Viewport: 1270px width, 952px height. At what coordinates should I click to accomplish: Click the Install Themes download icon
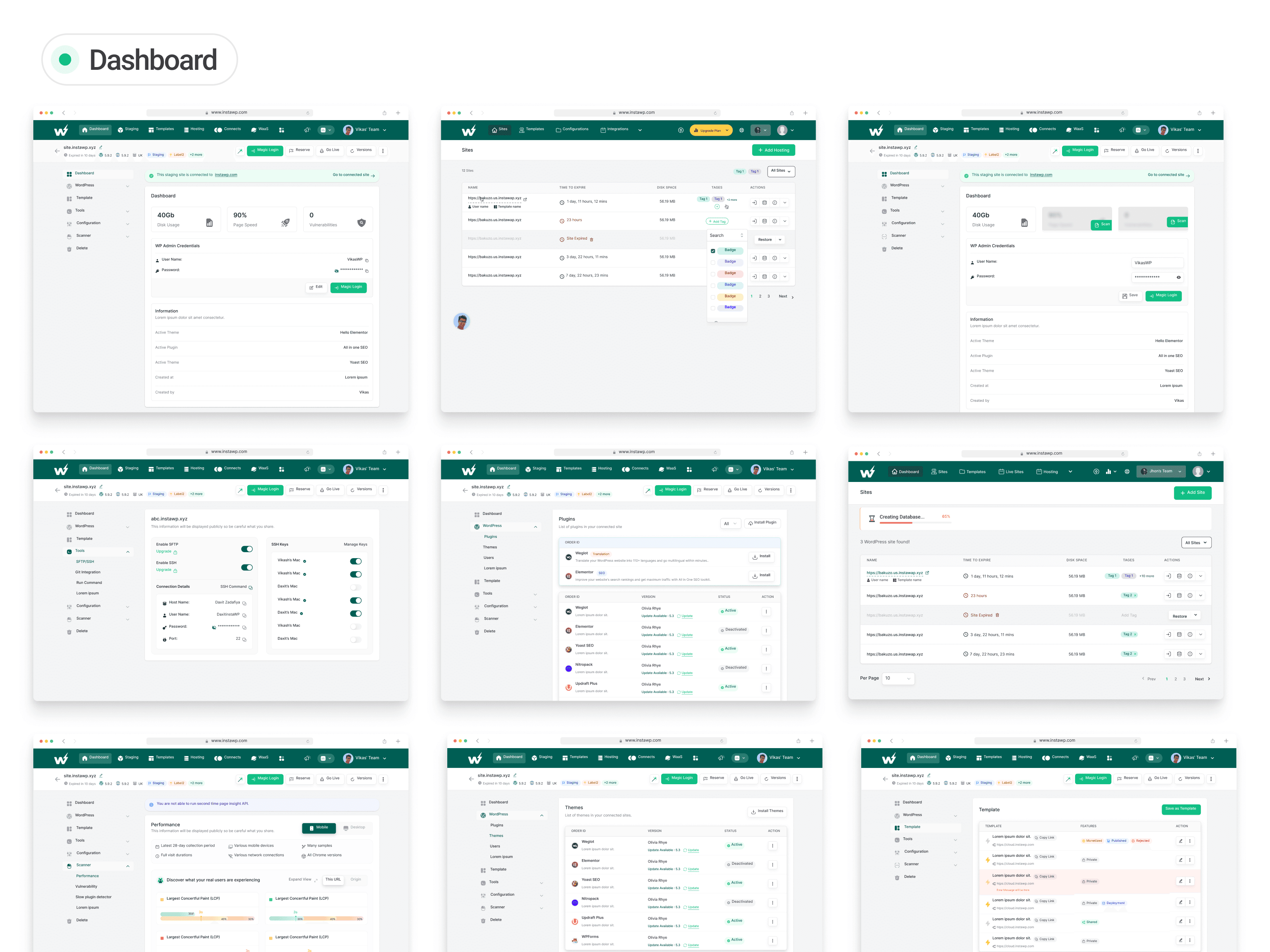(753, 812)
